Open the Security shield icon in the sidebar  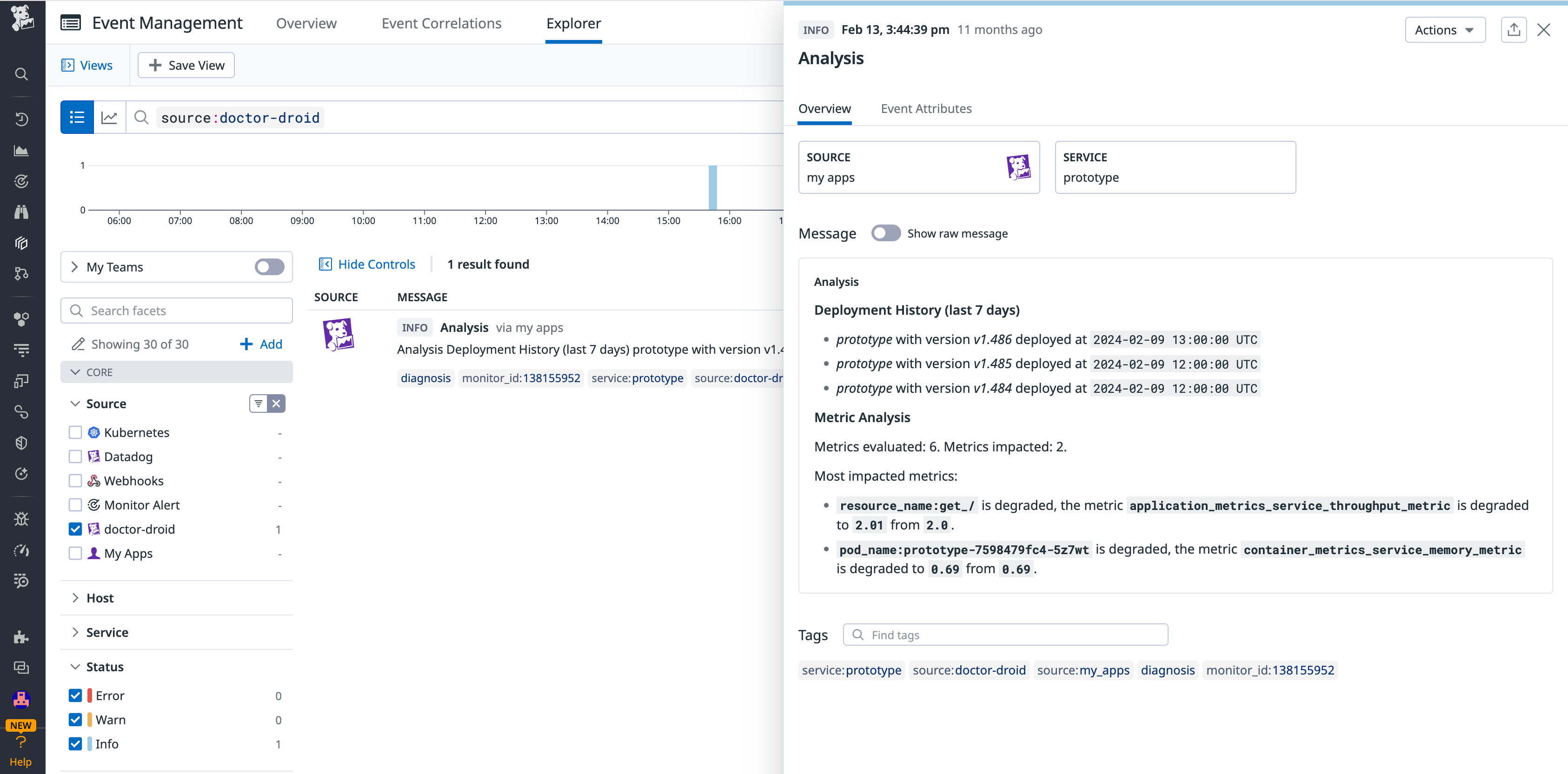(21, 443)
